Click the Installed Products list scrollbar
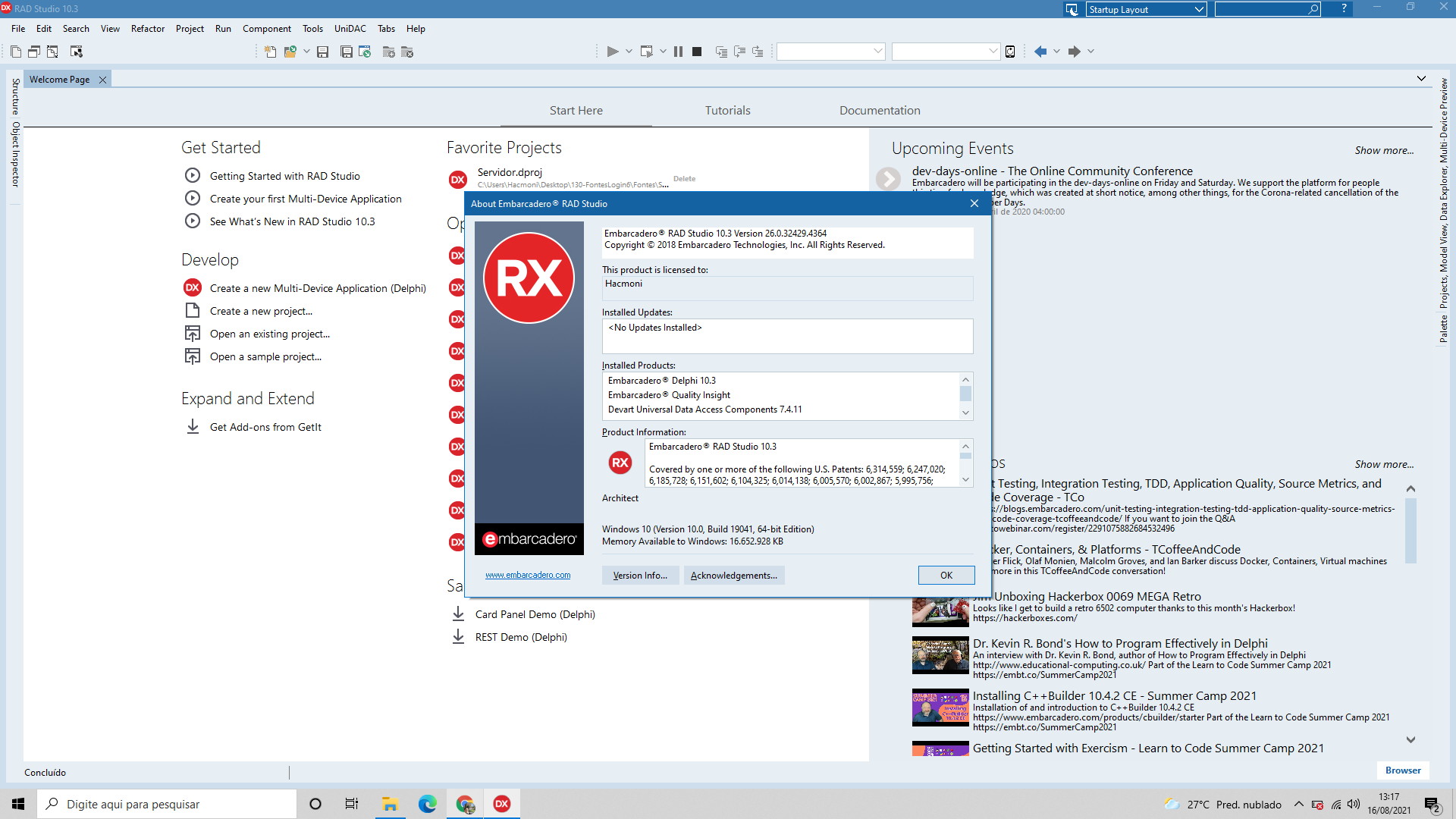Viewport: 1456px width, 819px height. coord(965,395)
